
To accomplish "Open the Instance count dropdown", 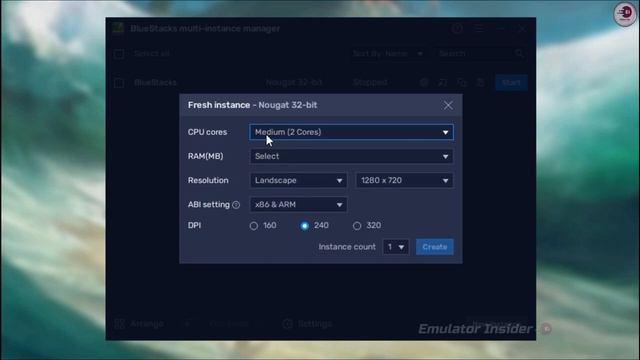I will 396,247.
